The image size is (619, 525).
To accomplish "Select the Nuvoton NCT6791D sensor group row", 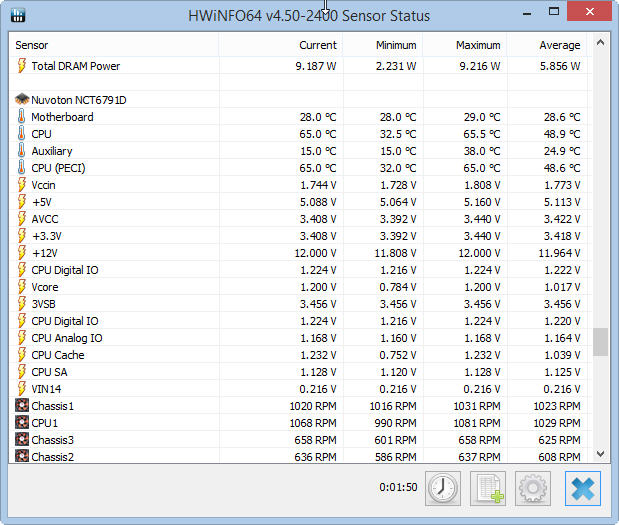I will point(300,99).
